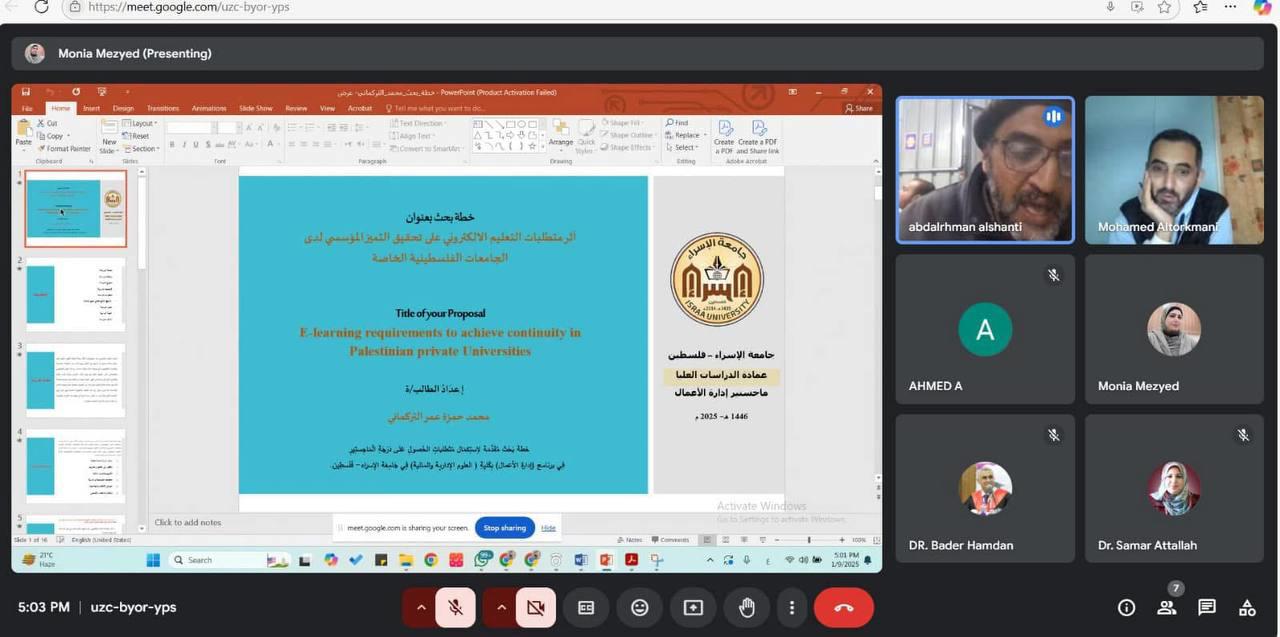Leave the call with red hang-up button
The height and width of the screenshot is (637, 1280).
(x=843, y=607)
